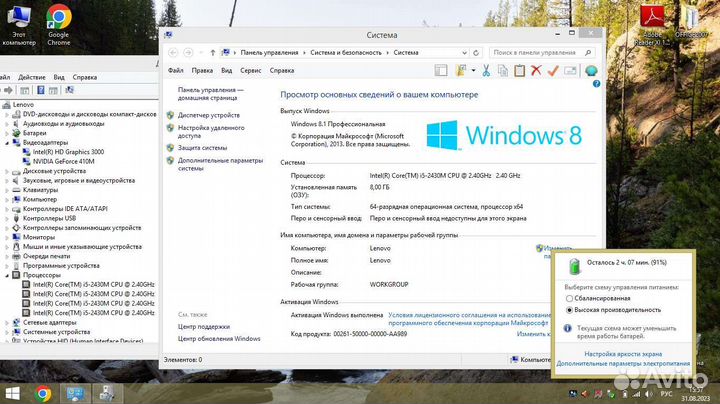Select Контроллеры USB tree item
720x404 pixels.
point(49,219)
